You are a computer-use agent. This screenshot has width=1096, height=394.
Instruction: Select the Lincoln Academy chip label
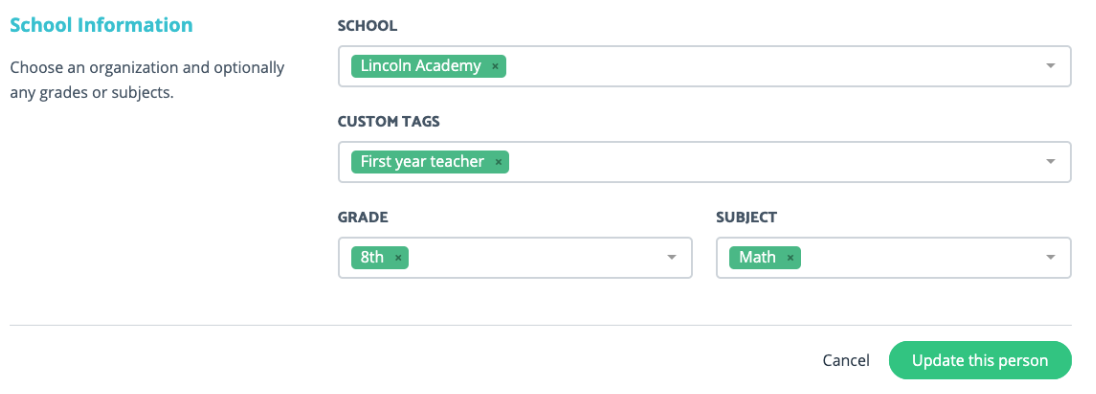click(421, 66)
